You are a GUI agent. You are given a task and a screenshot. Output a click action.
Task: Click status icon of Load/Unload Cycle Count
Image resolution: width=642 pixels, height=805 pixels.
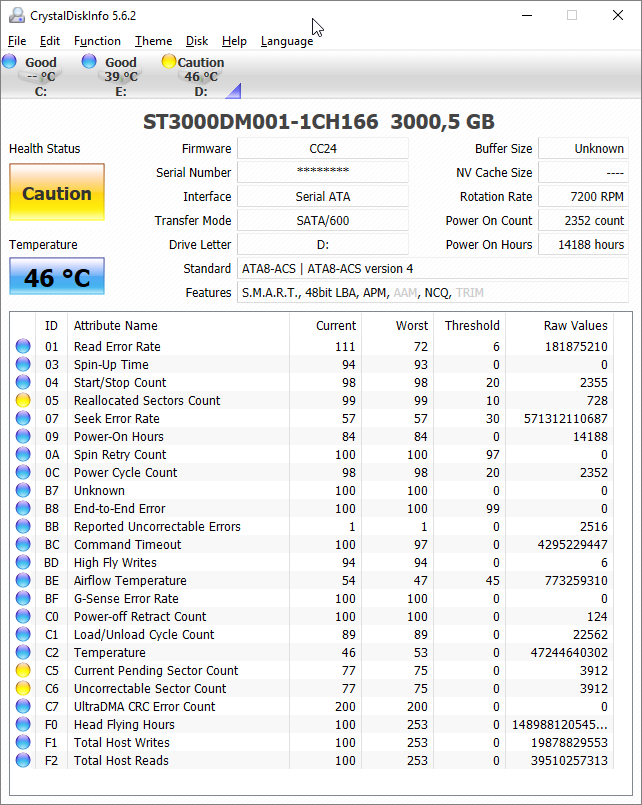23,635
